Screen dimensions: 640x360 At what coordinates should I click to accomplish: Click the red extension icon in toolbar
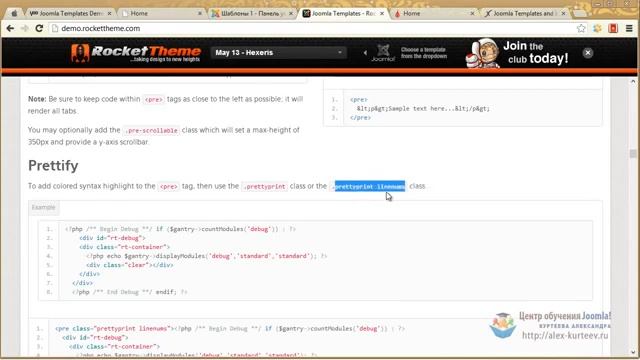click(613, 28)
